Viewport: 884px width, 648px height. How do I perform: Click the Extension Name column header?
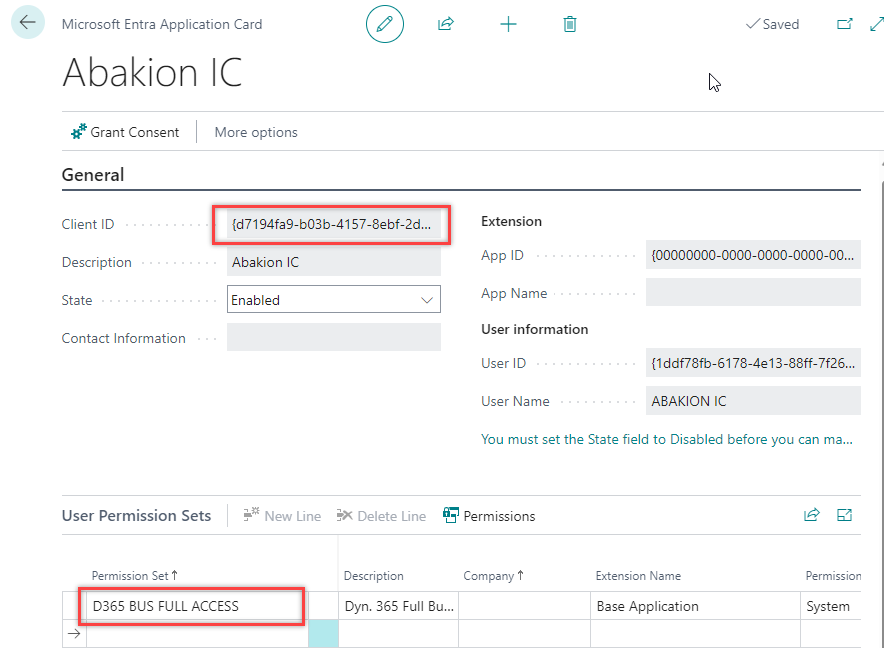(638, 576)
